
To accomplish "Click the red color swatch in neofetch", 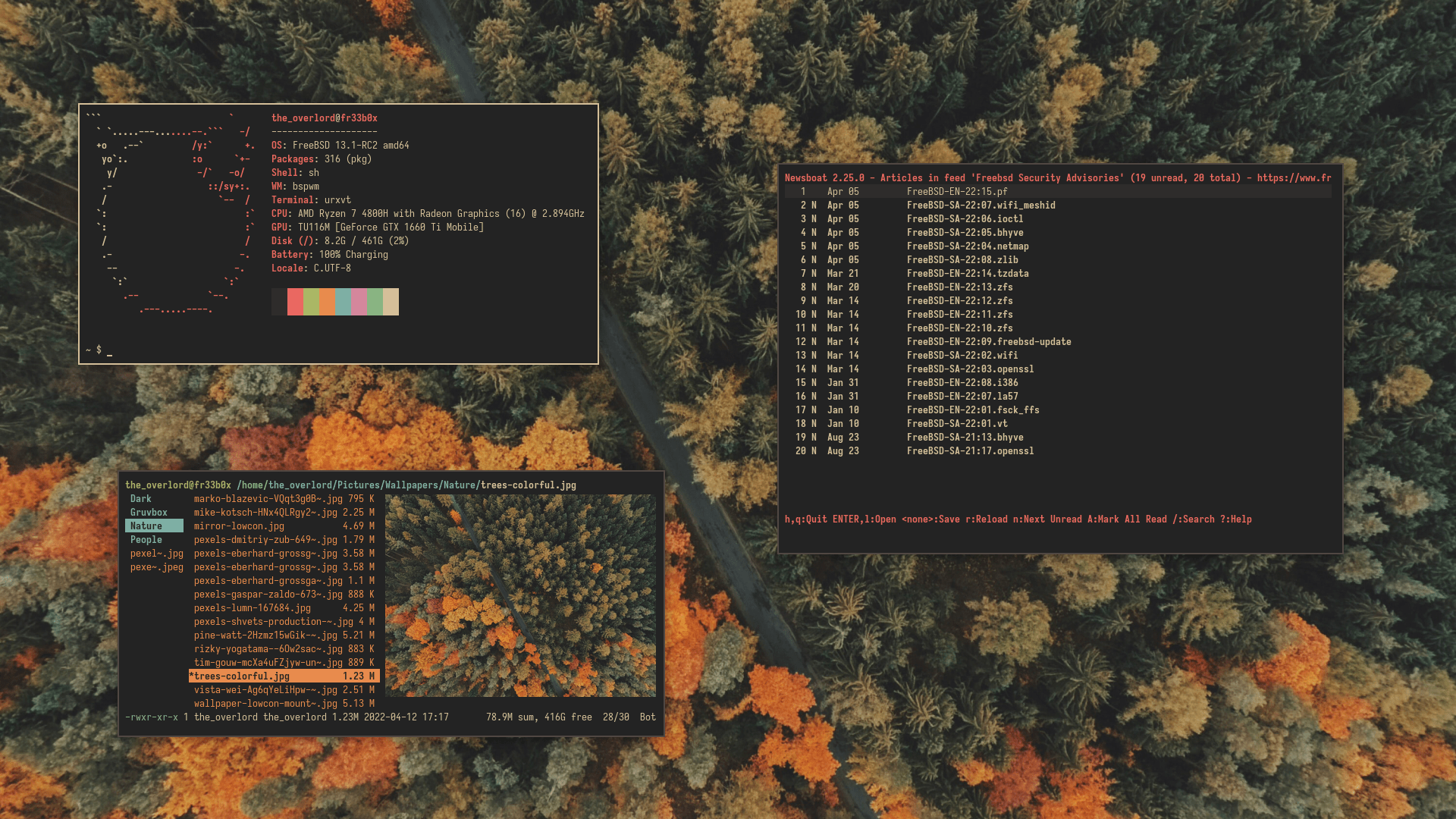I will click(x=295, y=302).
